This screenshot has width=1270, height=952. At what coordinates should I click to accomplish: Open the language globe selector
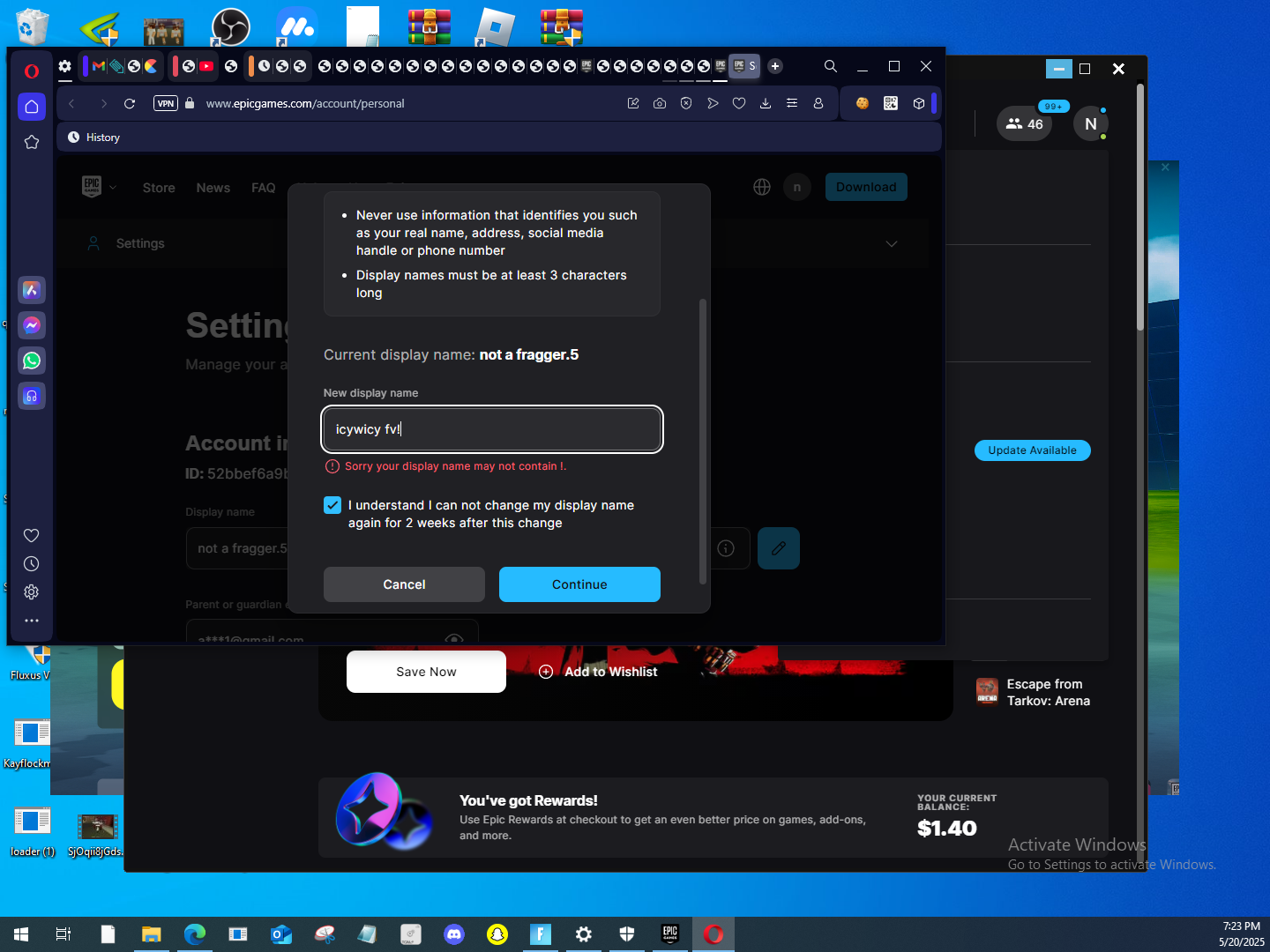[762, 187]
